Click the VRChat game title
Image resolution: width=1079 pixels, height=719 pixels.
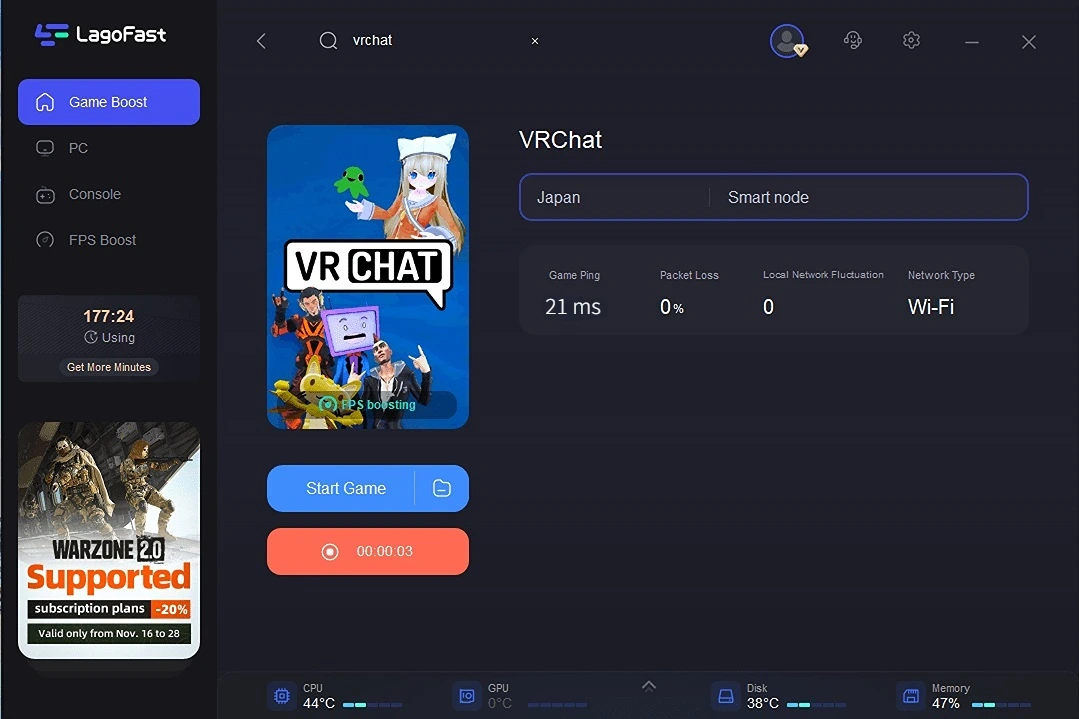561,140
